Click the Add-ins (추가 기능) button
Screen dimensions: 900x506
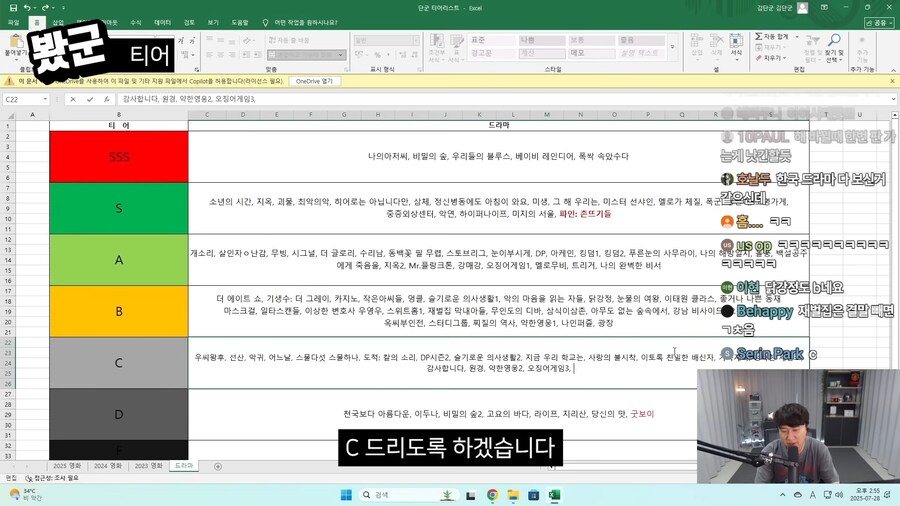[862, 50]
